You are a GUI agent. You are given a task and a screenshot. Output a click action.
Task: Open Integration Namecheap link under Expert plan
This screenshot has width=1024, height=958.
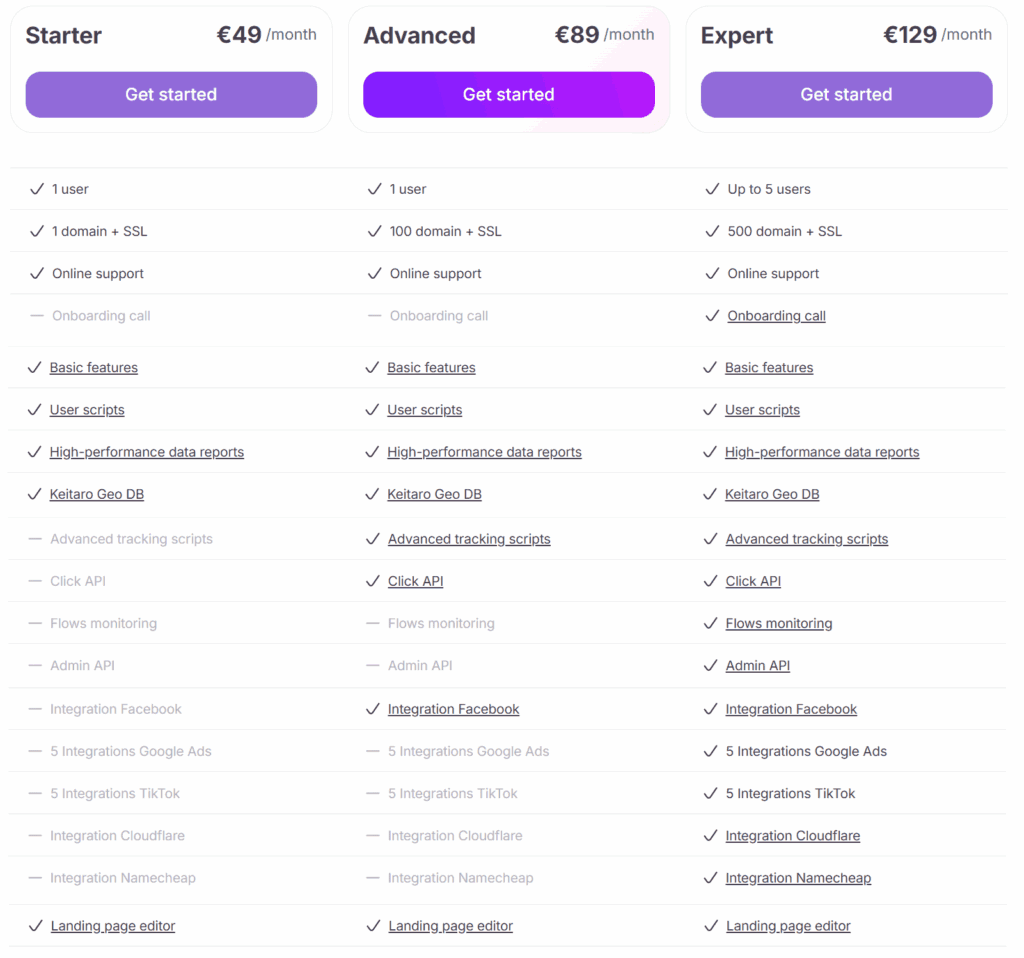point(798,878)
